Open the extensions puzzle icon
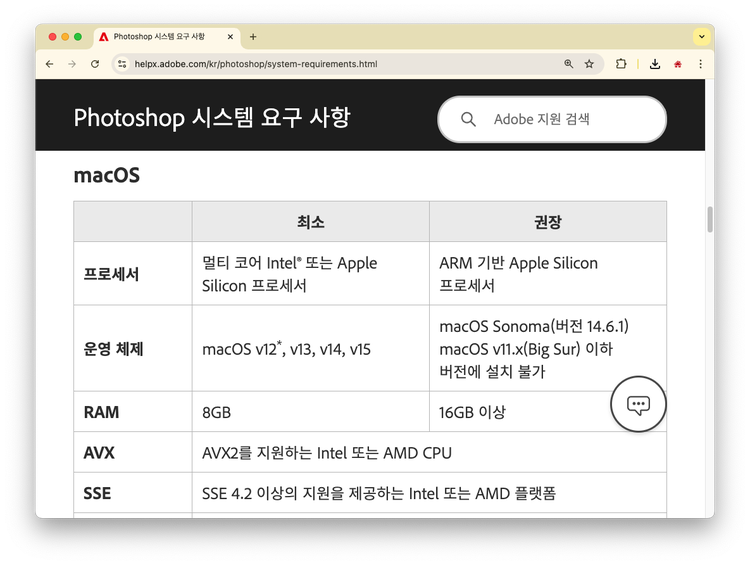This screenshot has height=565, width=750. [621, 64]
